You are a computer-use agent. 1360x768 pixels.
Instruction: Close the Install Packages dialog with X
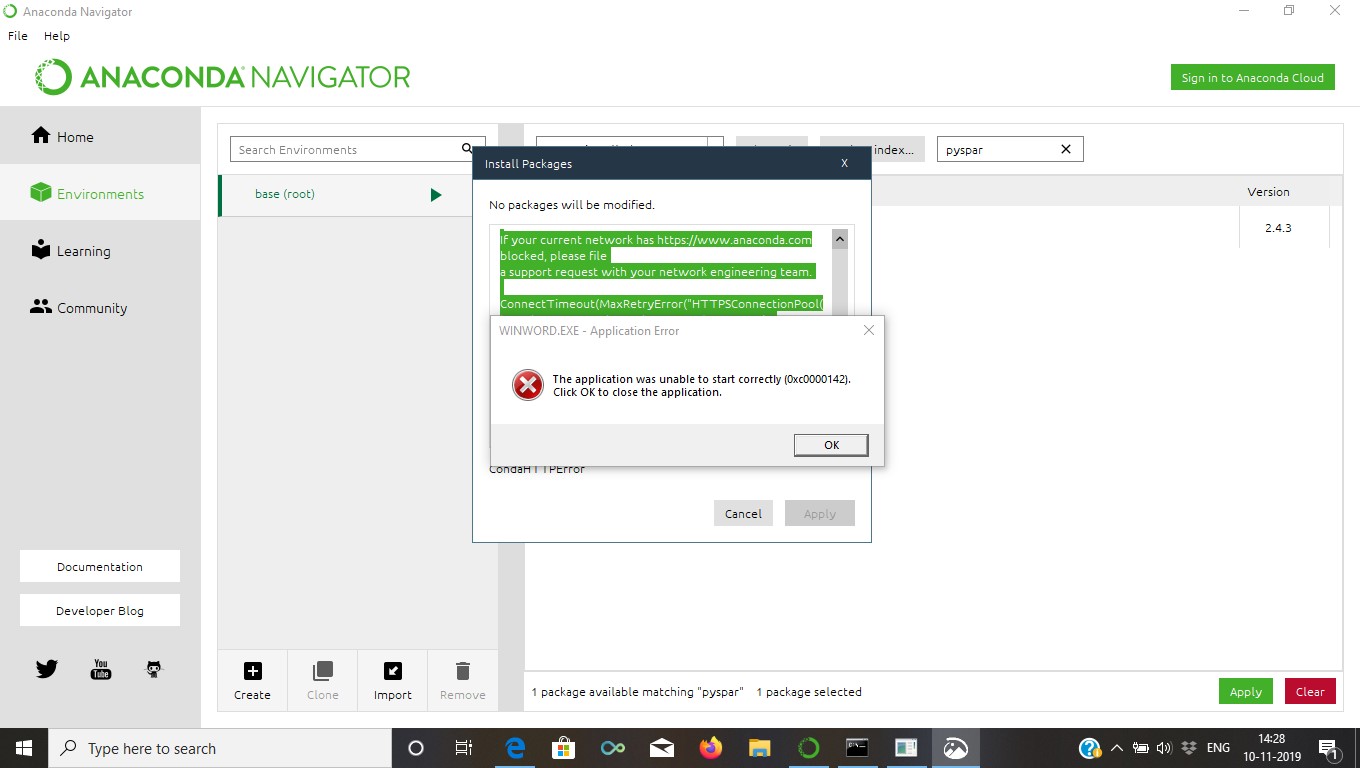coord(844,163)
